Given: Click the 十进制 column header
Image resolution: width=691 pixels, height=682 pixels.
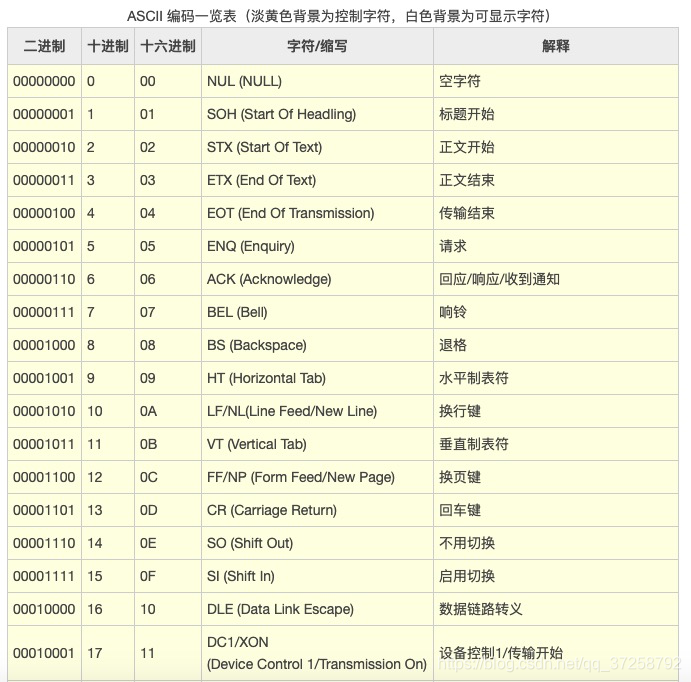Looking at the screenshot, I should point(108,46).
